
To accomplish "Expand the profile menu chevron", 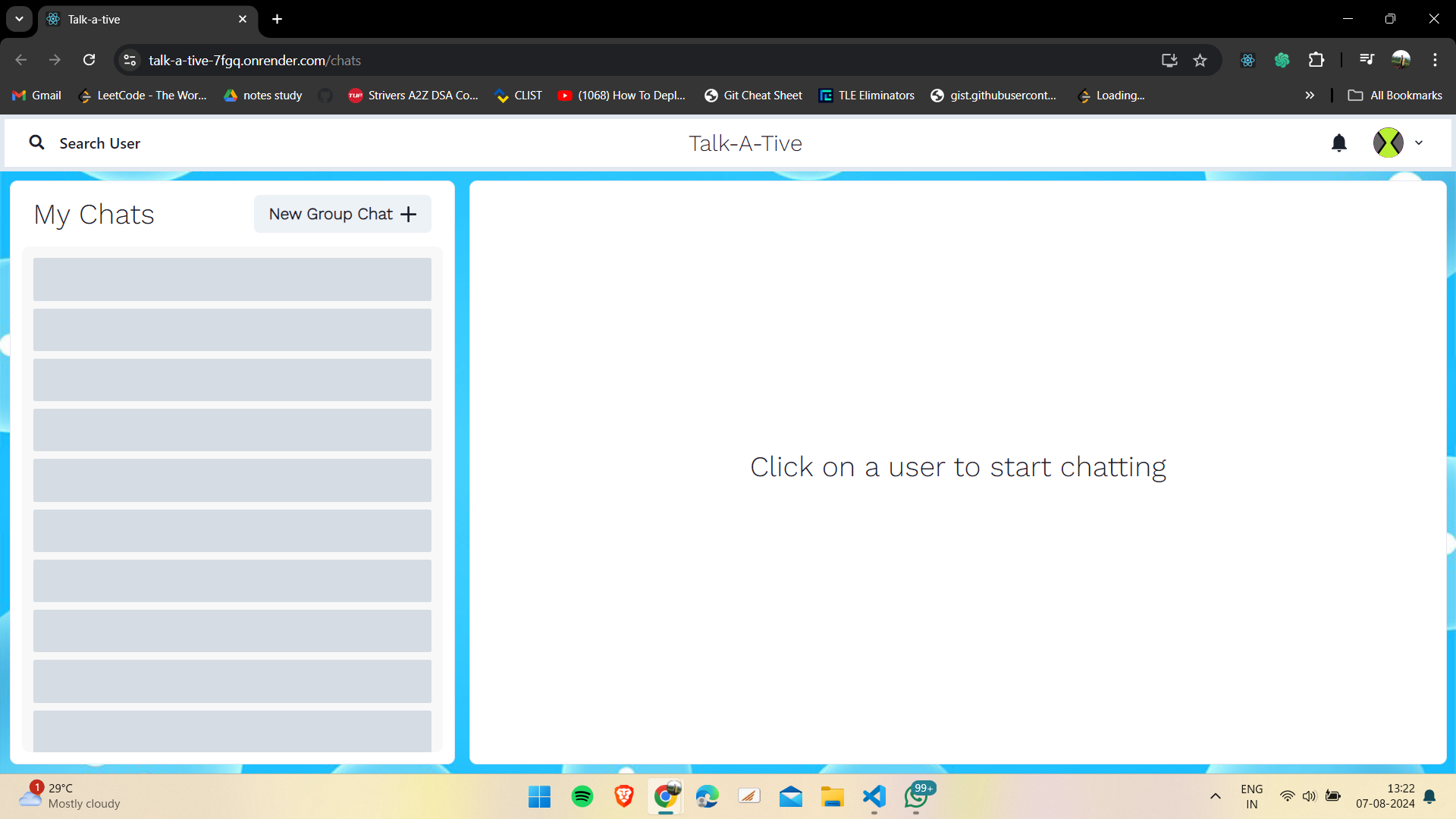I will (1419, 143).
